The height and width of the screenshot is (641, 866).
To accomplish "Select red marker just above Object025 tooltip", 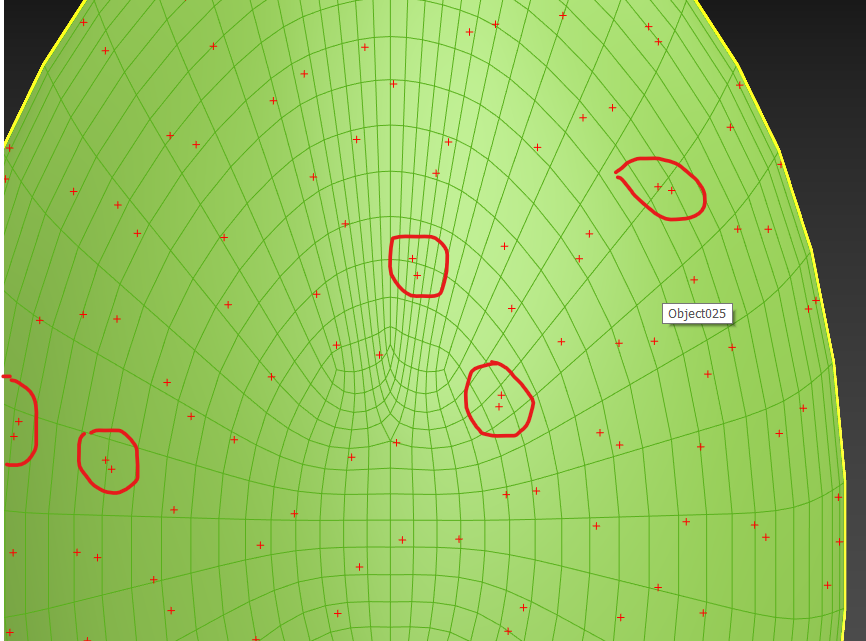I will [x=694, y=280].
